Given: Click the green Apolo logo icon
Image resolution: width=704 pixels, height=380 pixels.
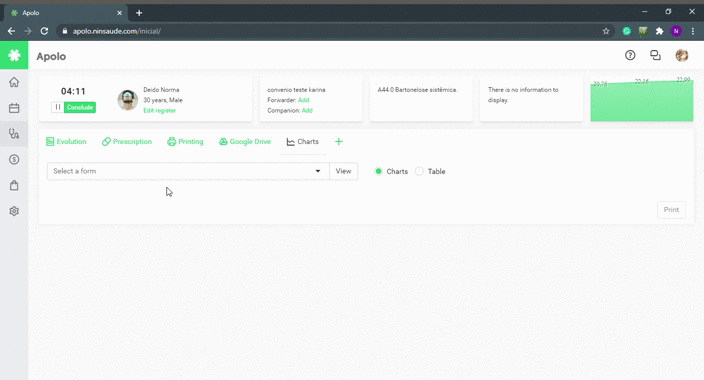Looking at the screenshot, I should point(14,55).
